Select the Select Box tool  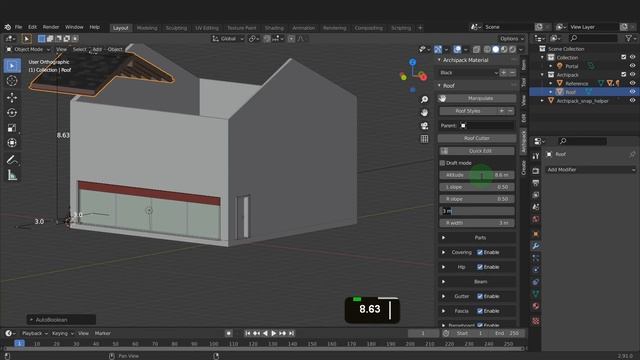point(12,66)
